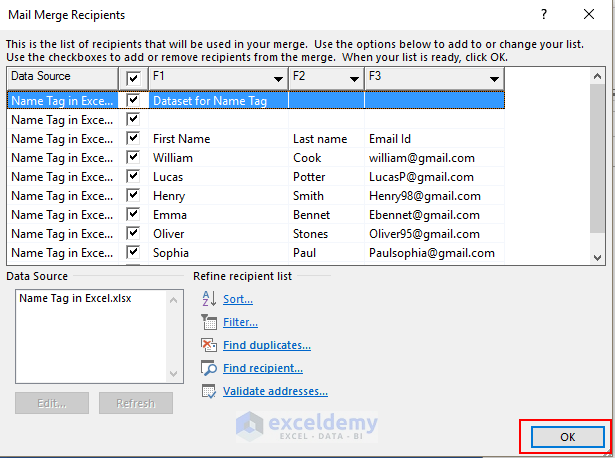This screenshot has height=458, width=615.
Task: Uncheck William Cook's checkbox
Action: pyautogui.click(x=133, y=157)
